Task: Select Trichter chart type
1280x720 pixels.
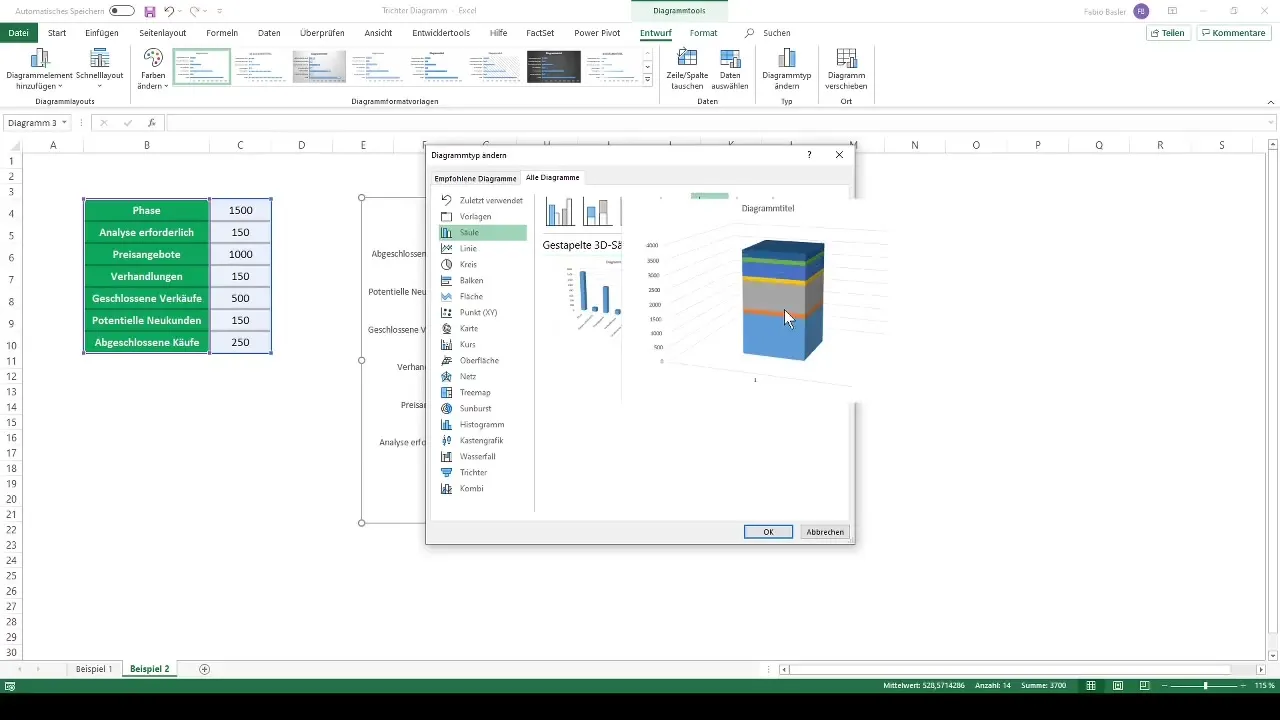Action: pos(483,472)
